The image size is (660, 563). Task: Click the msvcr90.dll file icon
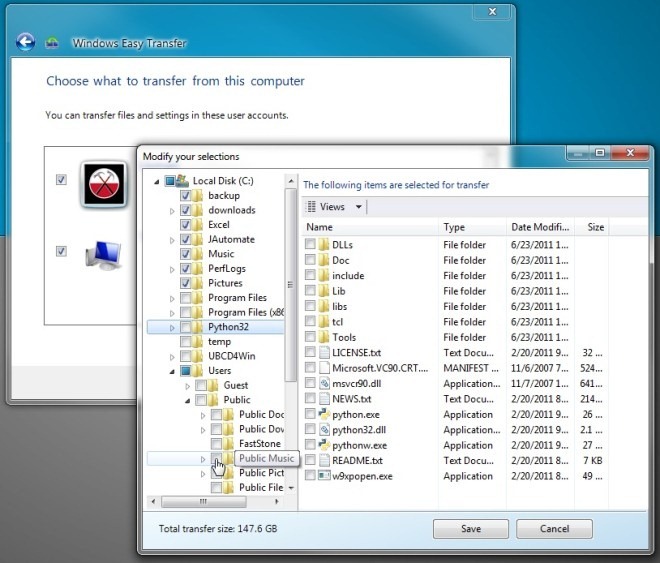click(324, 383)
